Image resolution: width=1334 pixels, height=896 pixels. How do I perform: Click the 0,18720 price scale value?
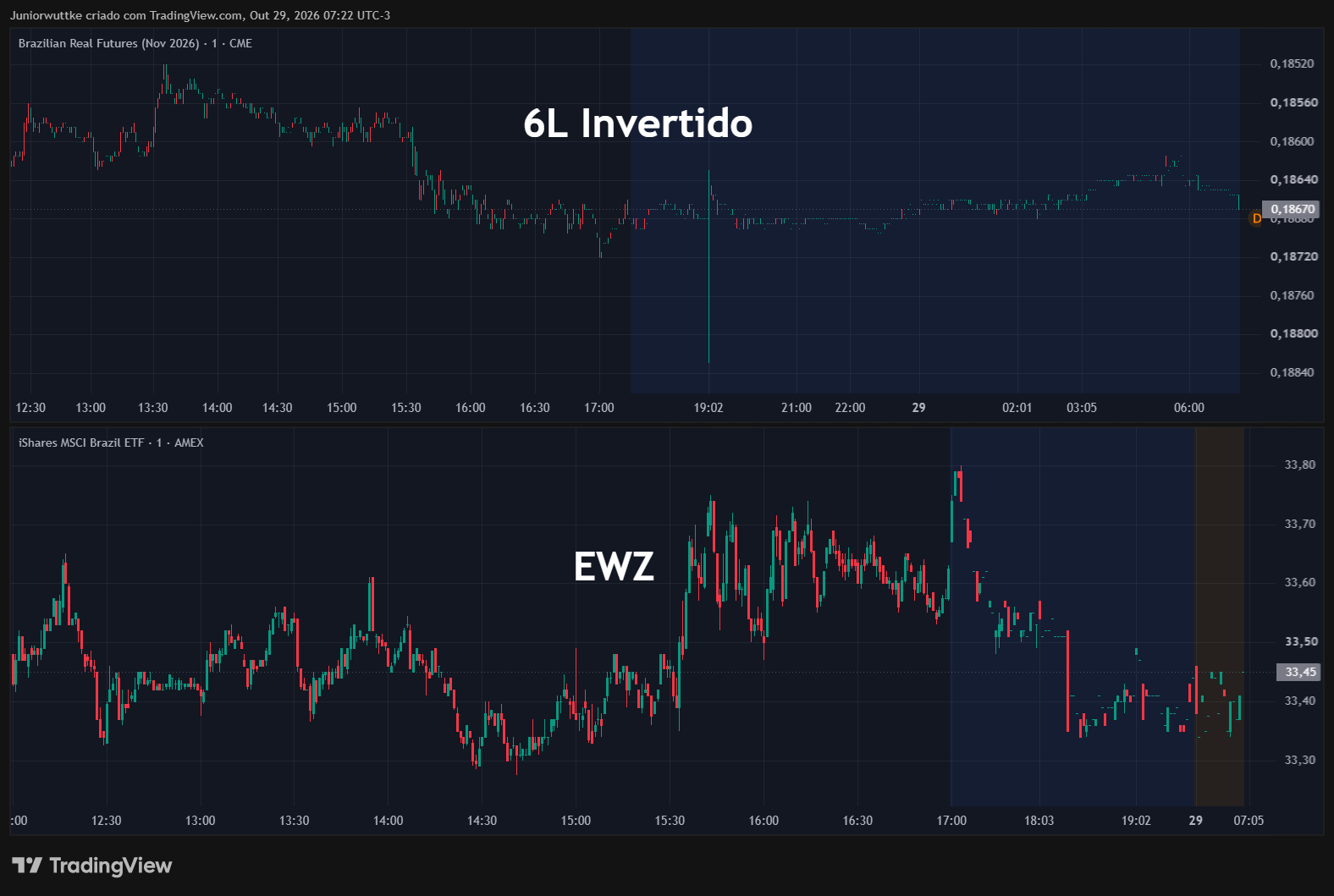[x=1293, y=256]
